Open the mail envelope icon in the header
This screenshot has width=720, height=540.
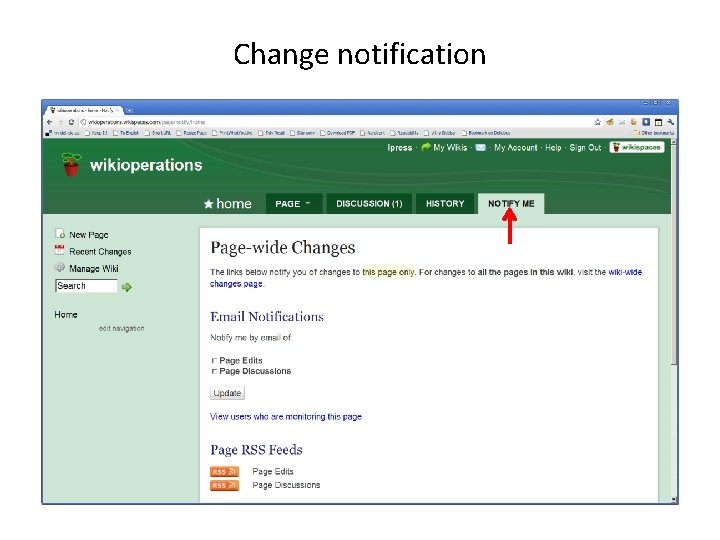(x=480, y=147)
